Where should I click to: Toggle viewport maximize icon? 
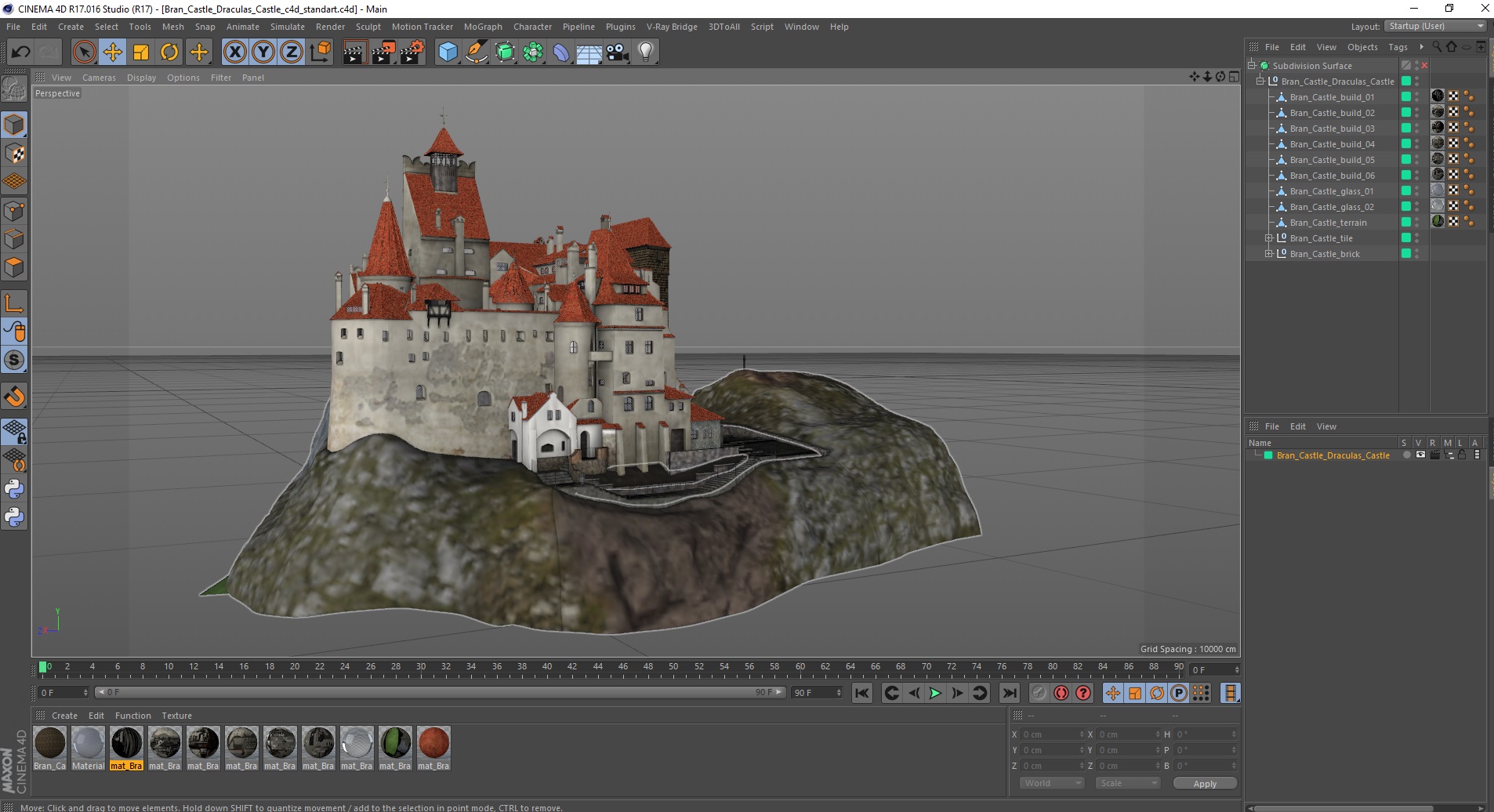coord(1235,77)
